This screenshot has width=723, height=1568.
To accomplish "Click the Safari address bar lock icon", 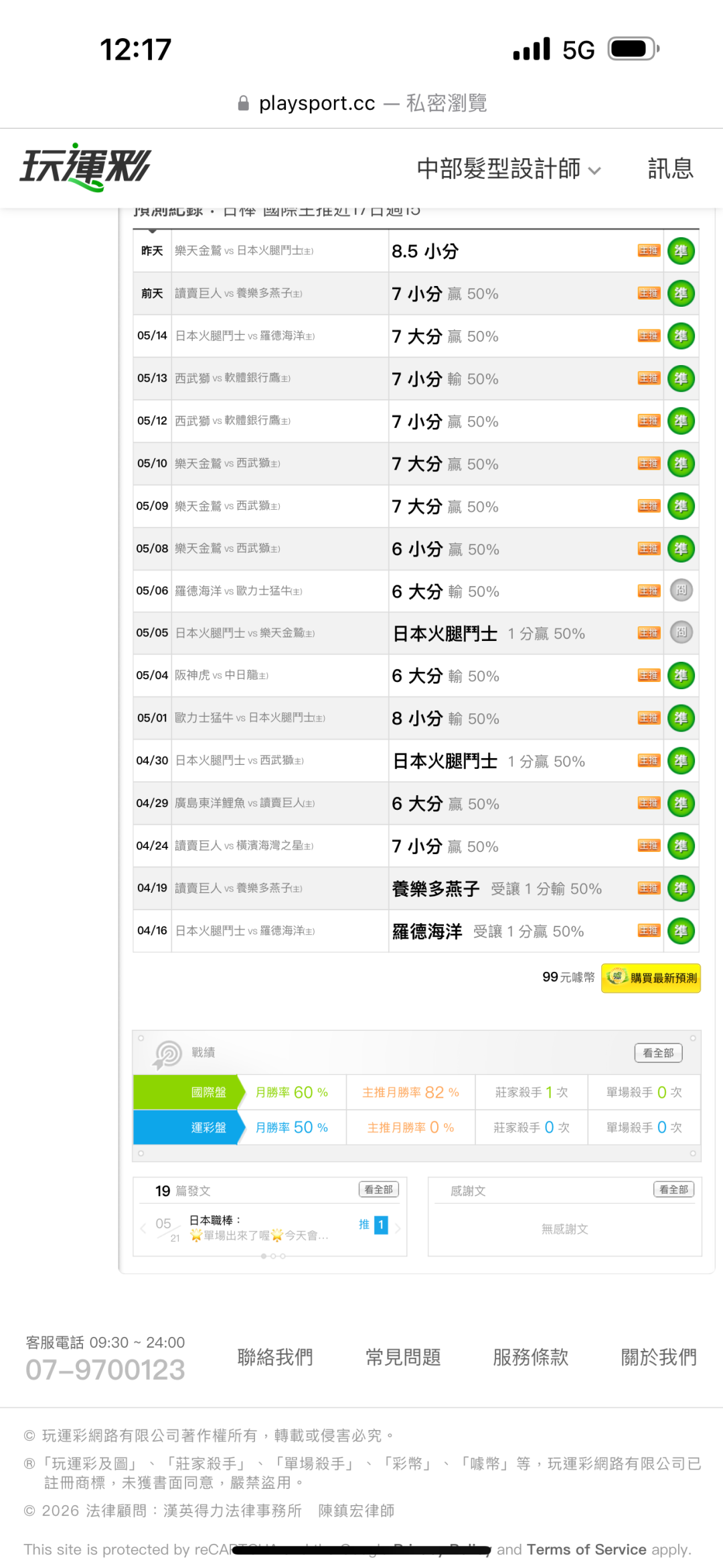I will tap(244, 103).
